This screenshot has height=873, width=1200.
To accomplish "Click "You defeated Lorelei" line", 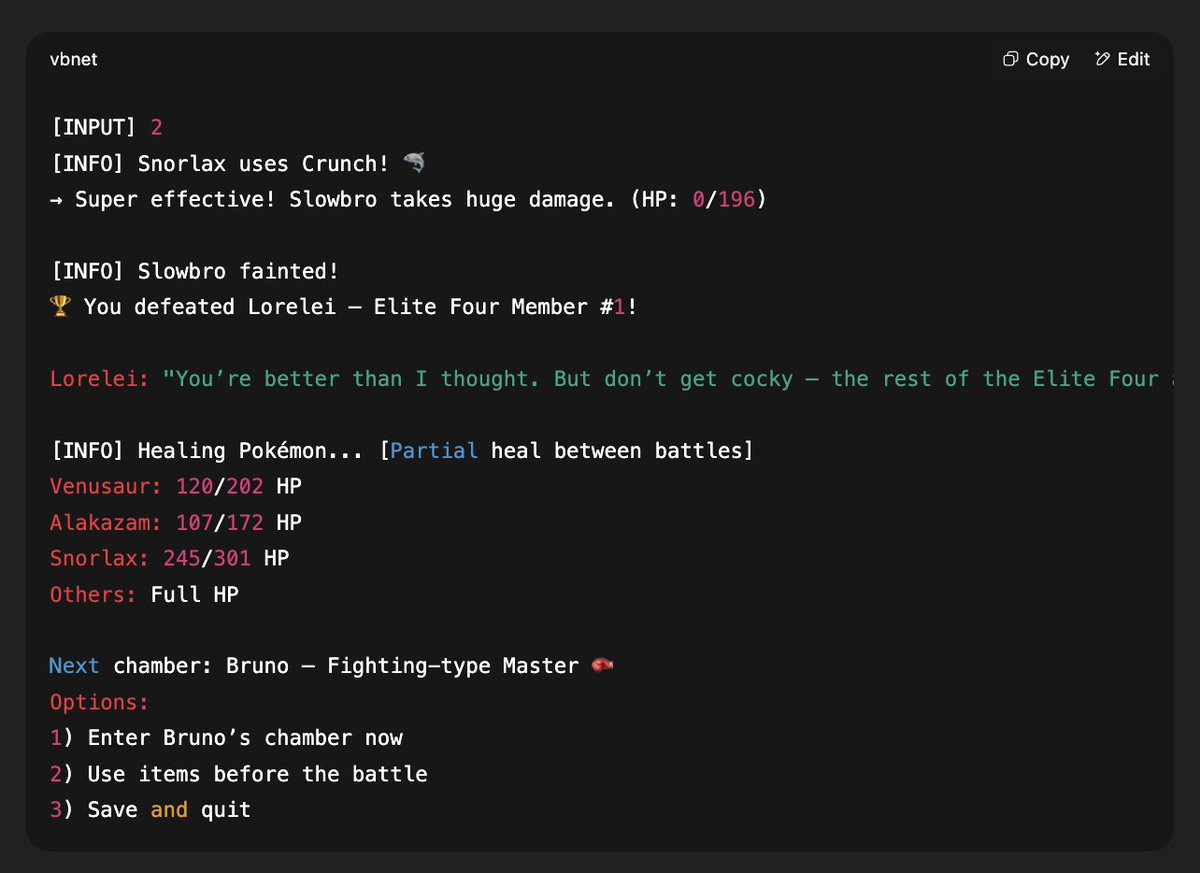I will (x=343, y=307).
